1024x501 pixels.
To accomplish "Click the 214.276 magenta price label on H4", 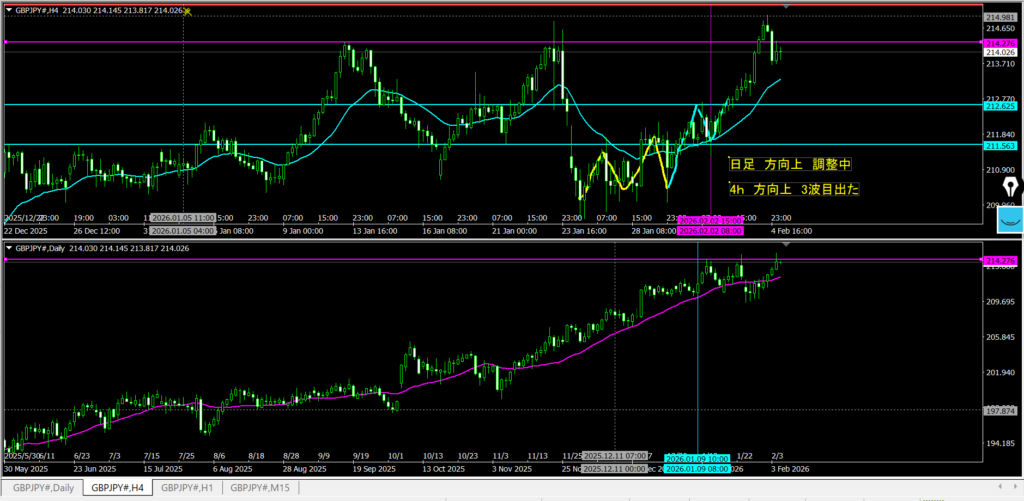I will 1000,43.
